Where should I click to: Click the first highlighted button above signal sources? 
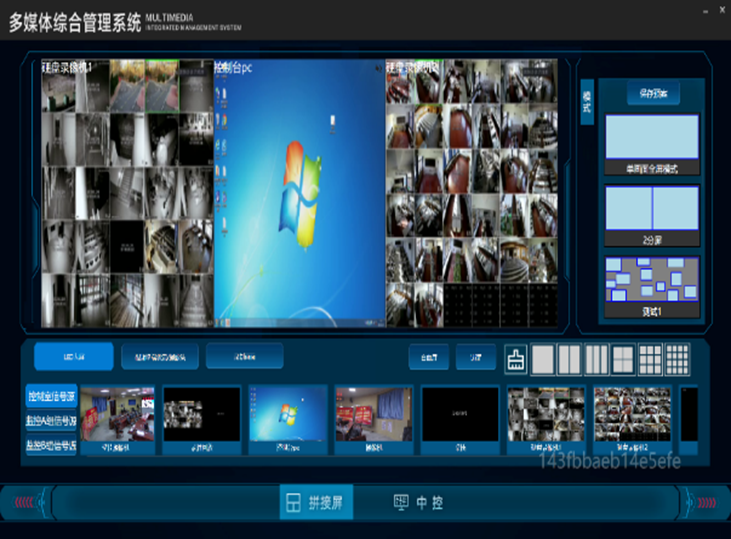point(73,356)
